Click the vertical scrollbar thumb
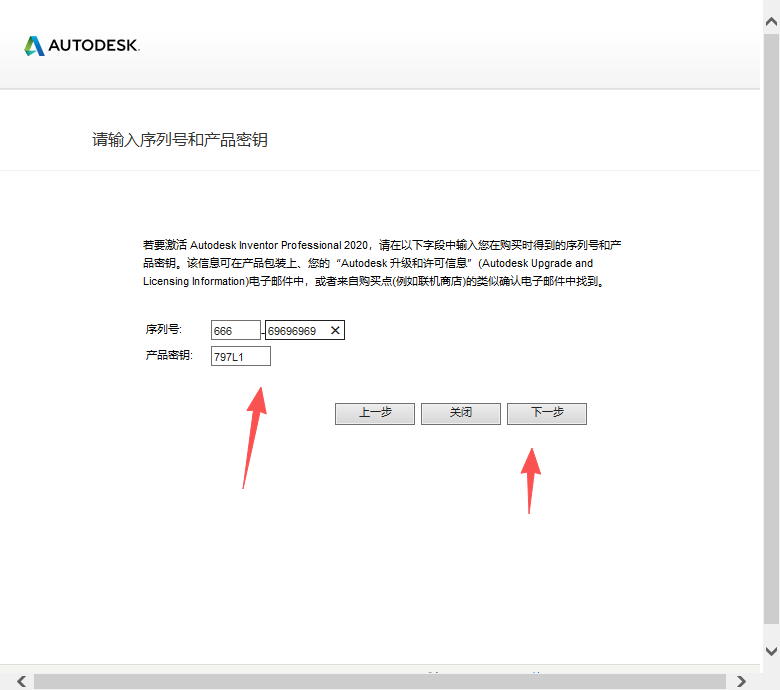This screenshot has height=690, width=780. click(772, 328)
